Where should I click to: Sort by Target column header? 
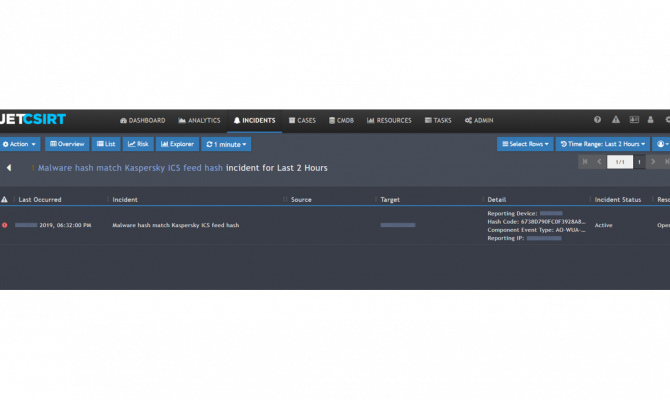coord(390,200)
